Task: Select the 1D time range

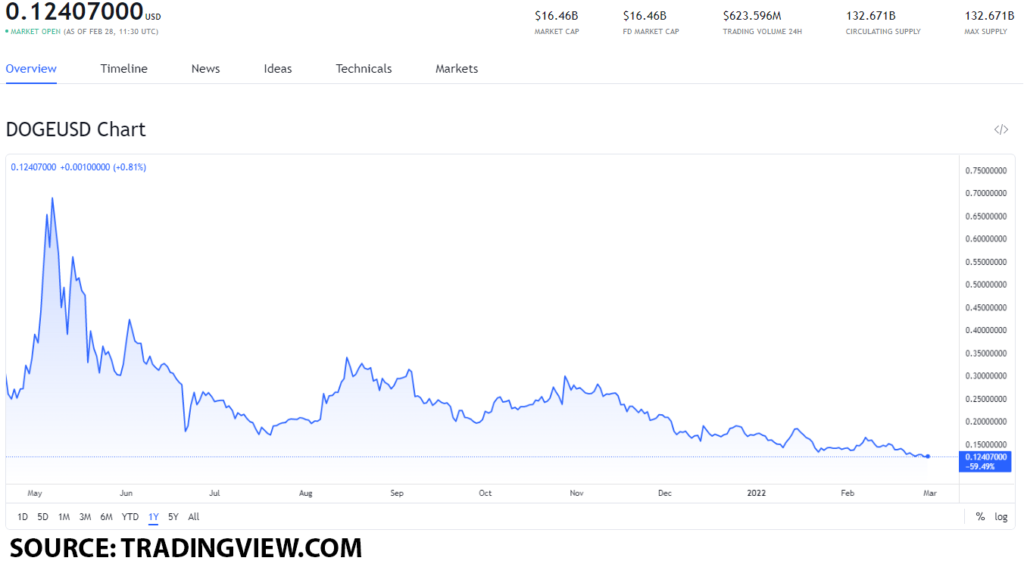Action: [22, 517]
